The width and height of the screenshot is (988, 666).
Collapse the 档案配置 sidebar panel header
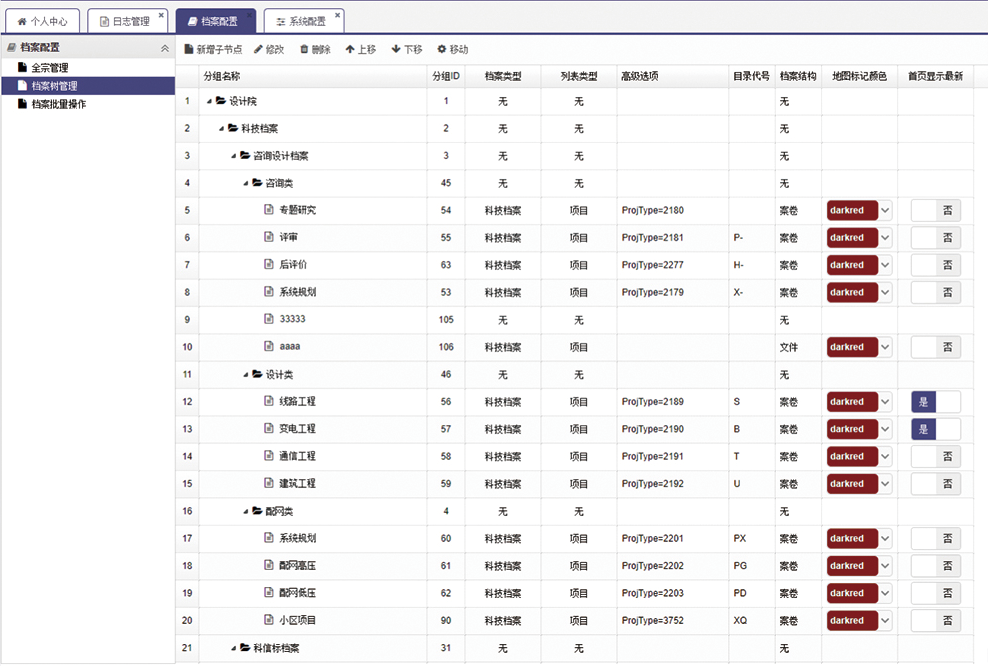tap(165, 48)
